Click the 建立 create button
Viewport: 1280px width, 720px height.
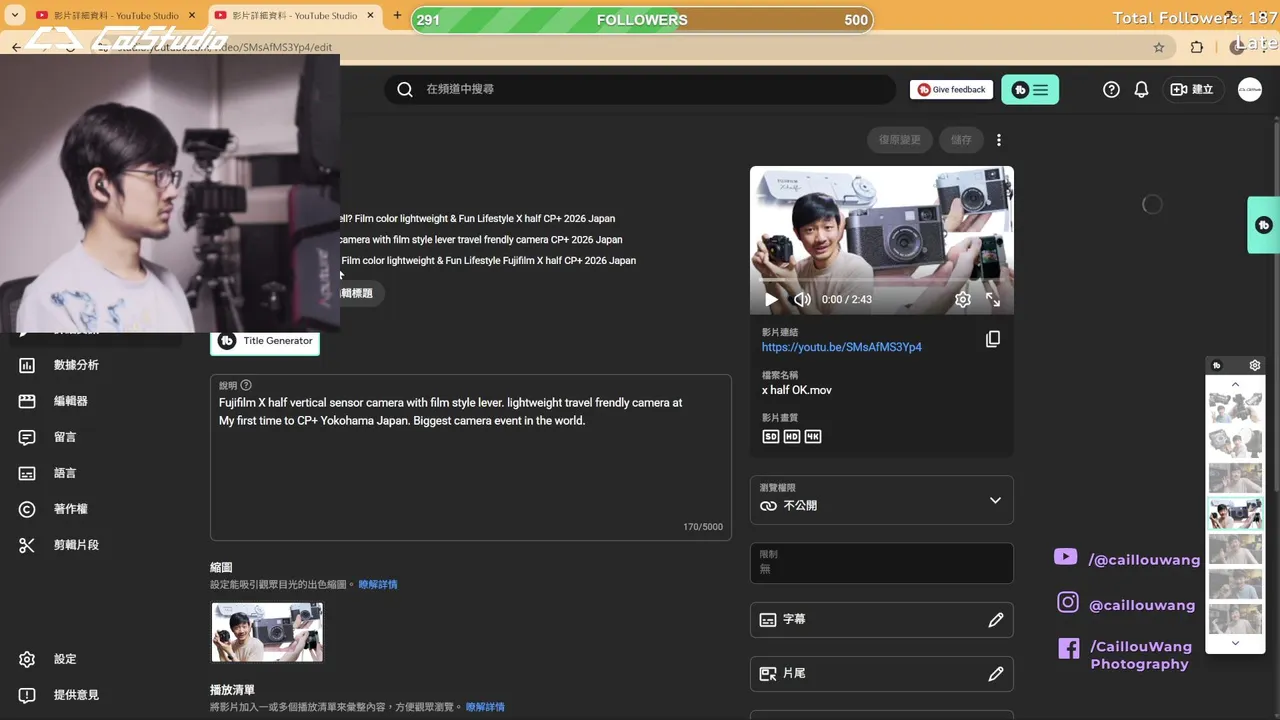coord(1192,90)
